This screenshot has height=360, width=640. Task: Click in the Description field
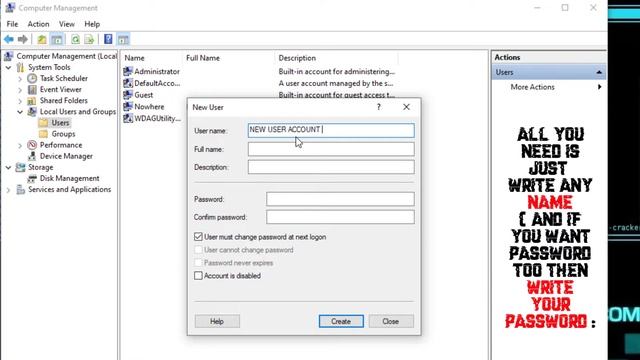(x=331, y=167)
